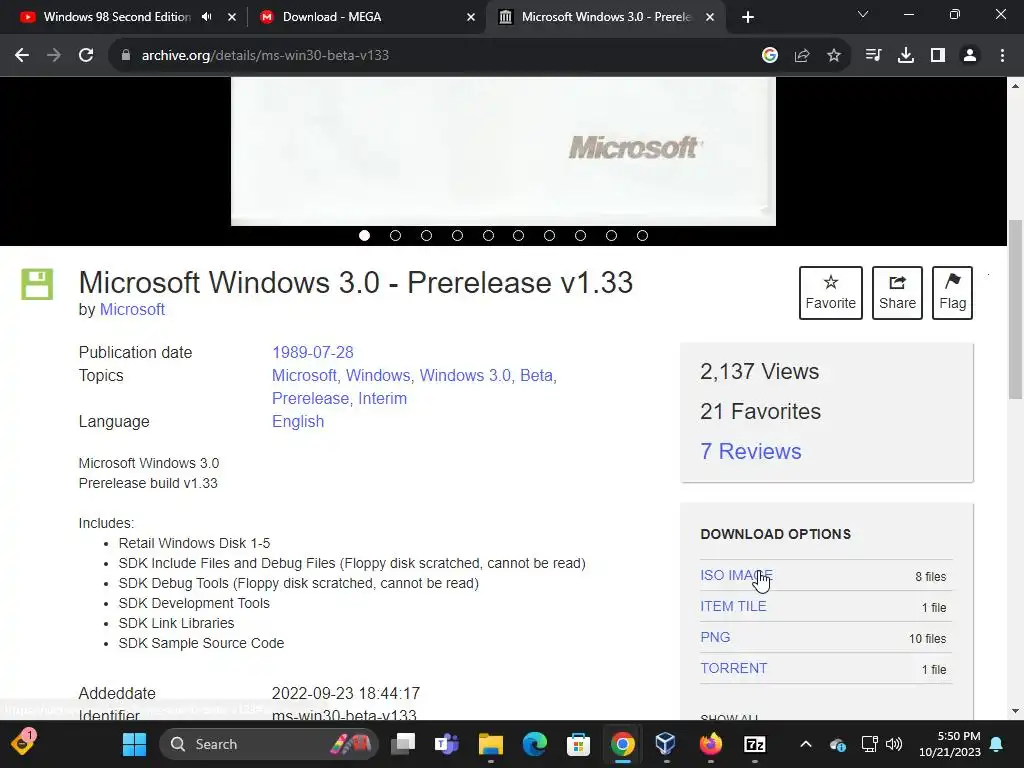1024x768 pixels.
Task: Open VirtualBox from taskbar
Action: tap(665, 744)
